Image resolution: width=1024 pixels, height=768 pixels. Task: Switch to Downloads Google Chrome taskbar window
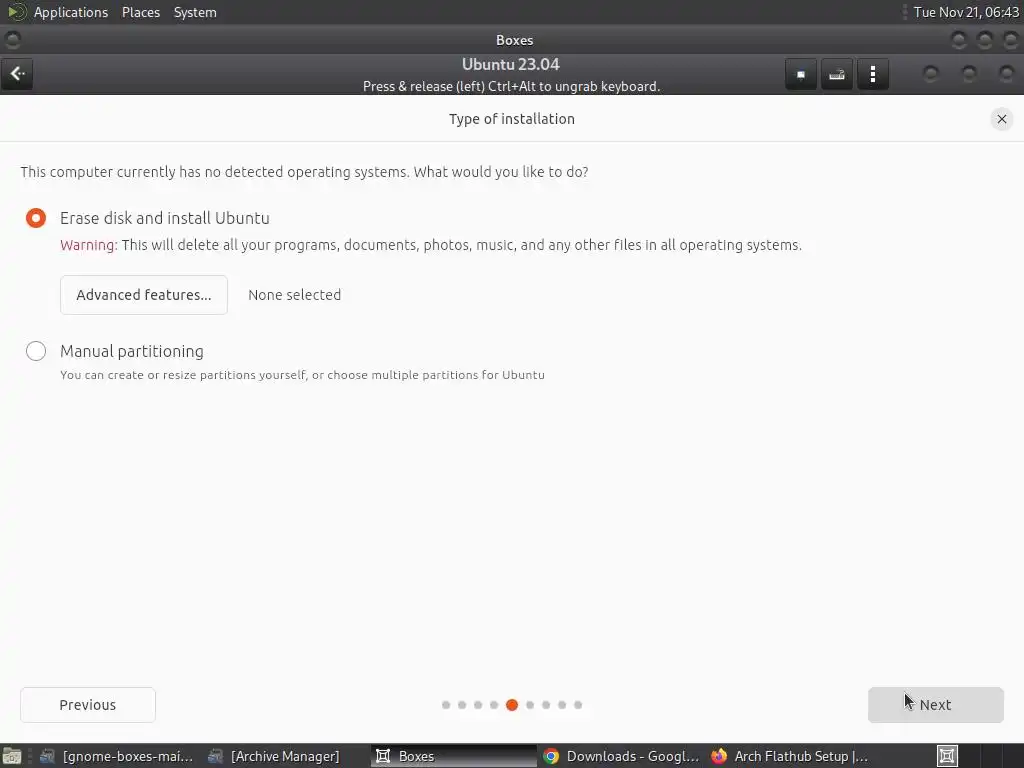621,756
